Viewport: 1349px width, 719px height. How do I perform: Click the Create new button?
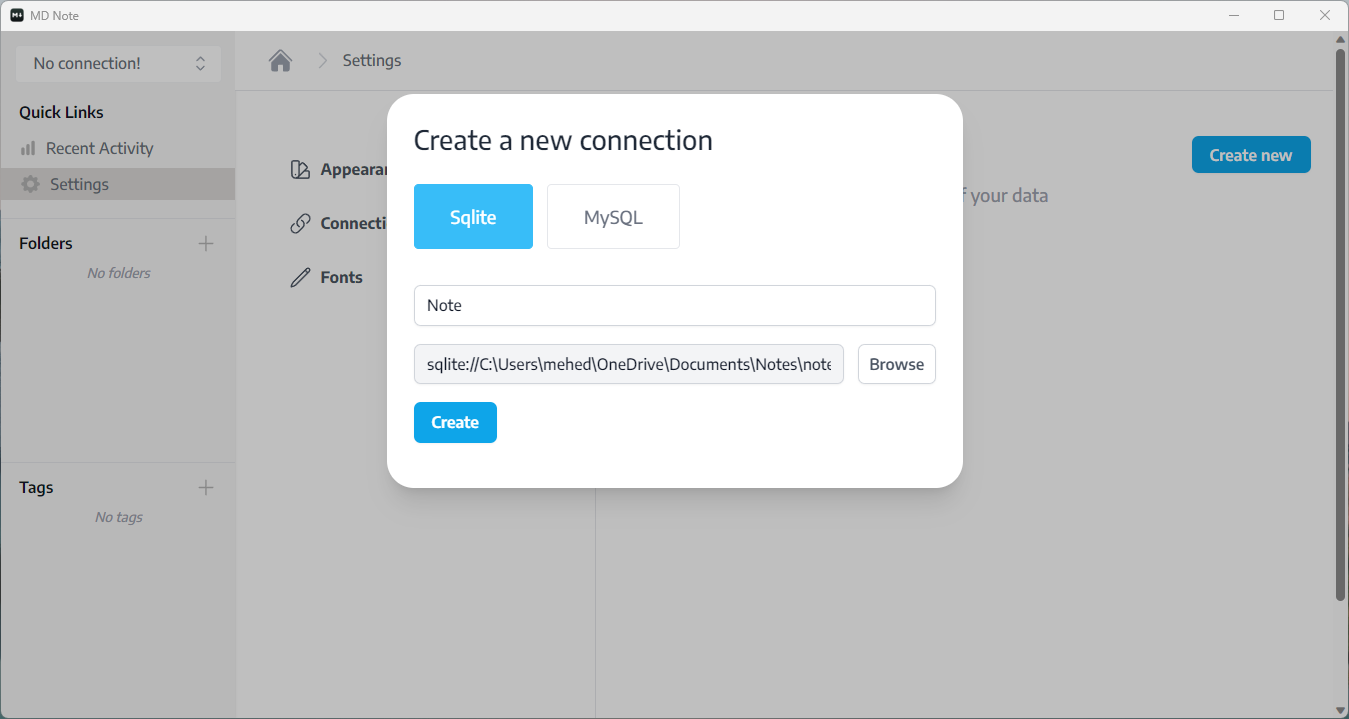pyautogui.click(x=1250, y=155)
